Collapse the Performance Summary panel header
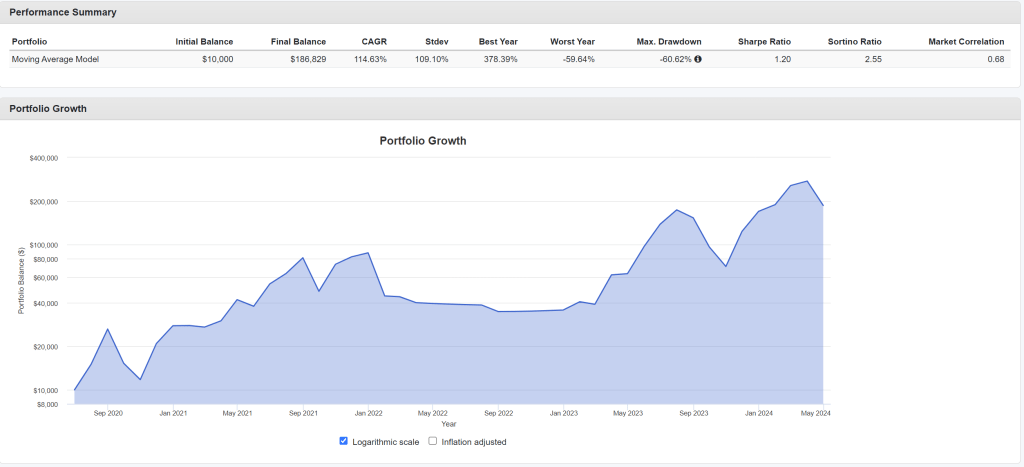 pos(63,13)
